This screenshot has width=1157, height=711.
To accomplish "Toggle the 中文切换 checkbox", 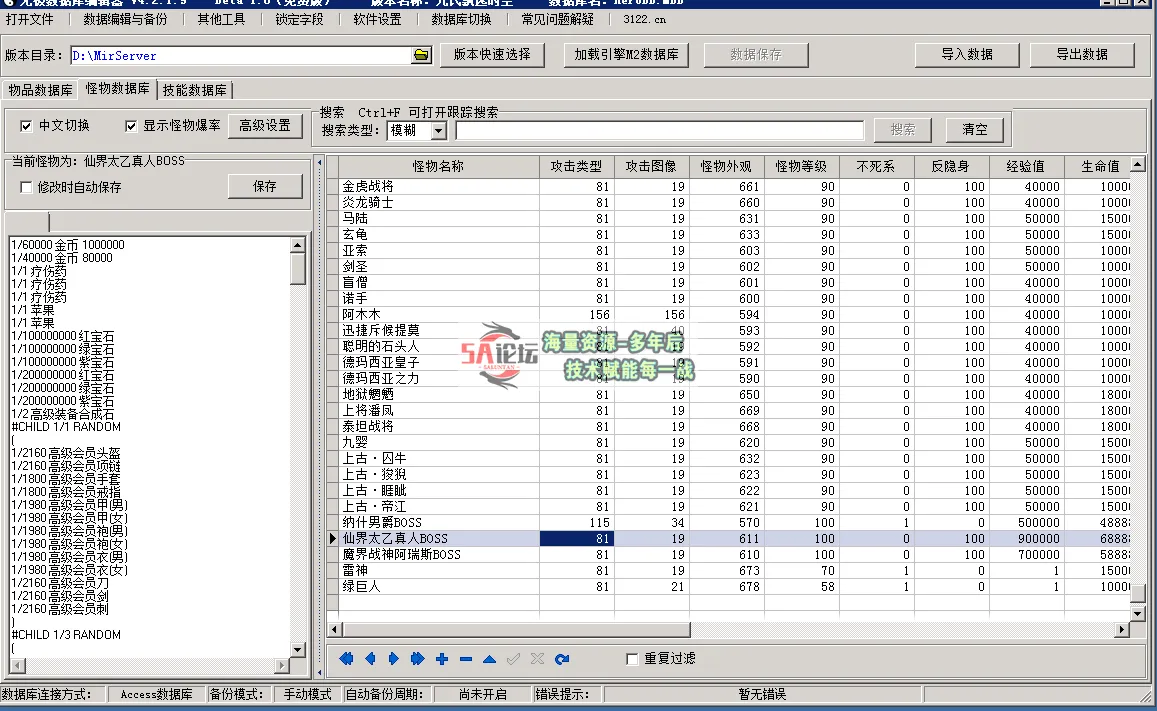I will point(26,126).
